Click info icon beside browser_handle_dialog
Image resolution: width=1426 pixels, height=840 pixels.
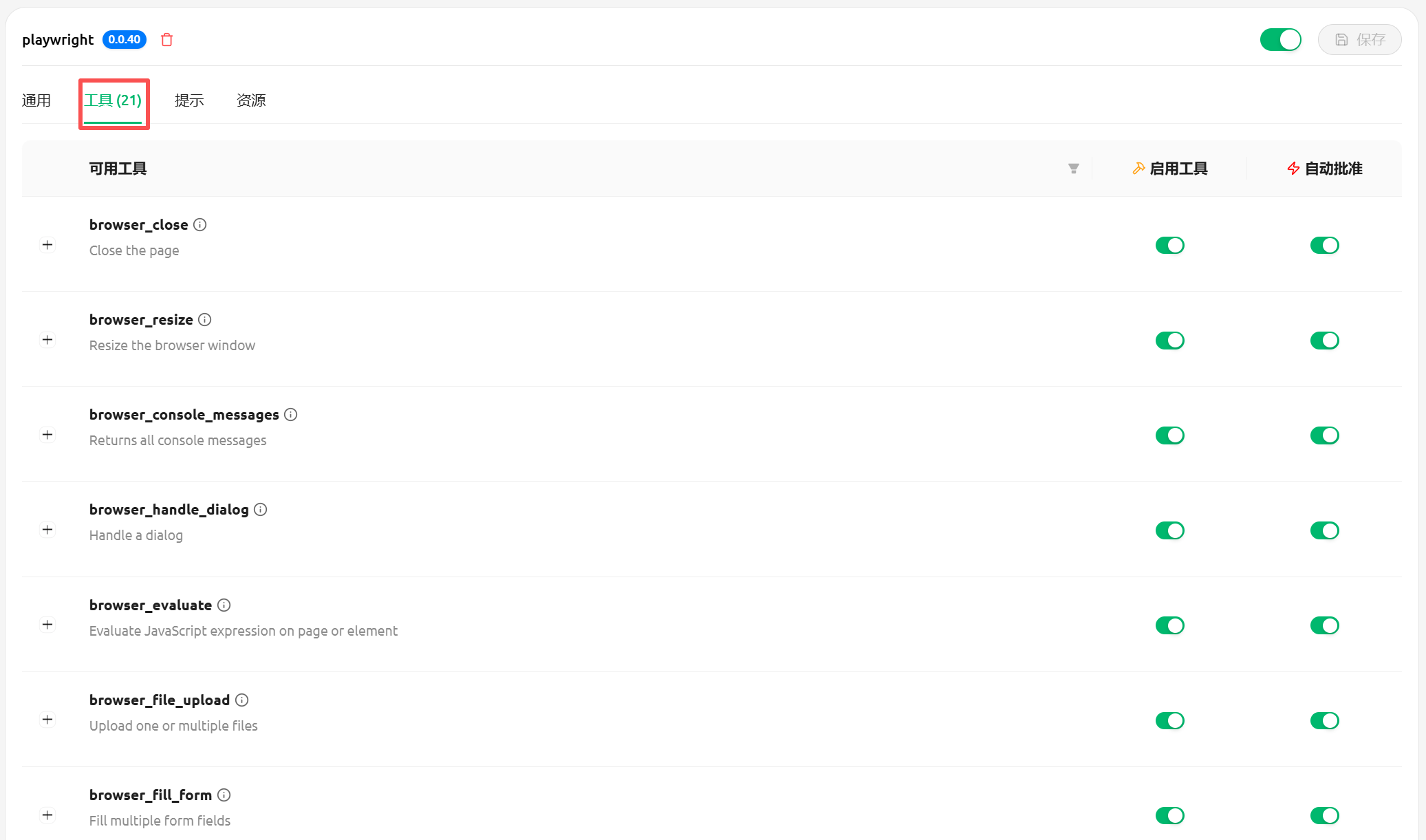[261, 510]
